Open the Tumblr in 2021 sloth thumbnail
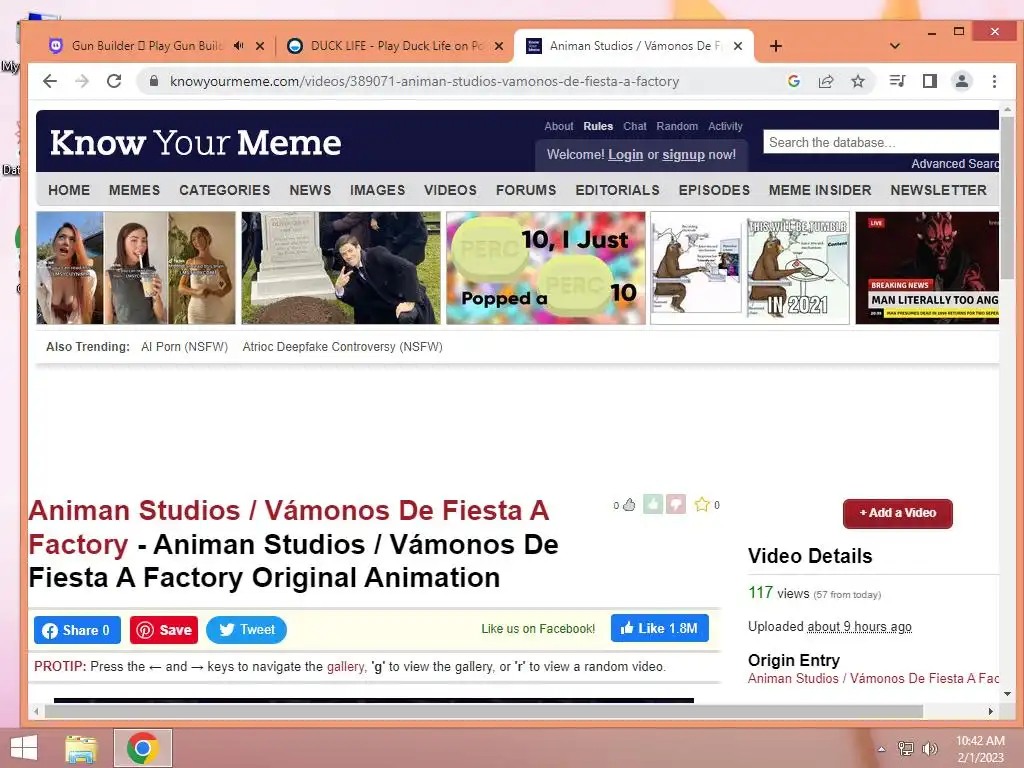Screen dimensions: 1024x768 pyautogui.click(x=750, y=268)
